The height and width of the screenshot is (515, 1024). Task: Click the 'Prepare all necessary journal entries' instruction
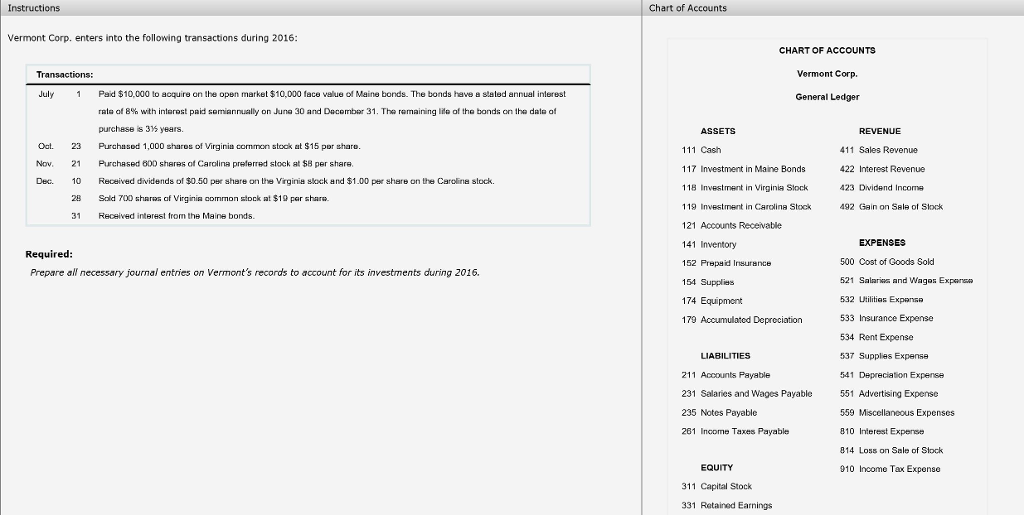point(255,273)
